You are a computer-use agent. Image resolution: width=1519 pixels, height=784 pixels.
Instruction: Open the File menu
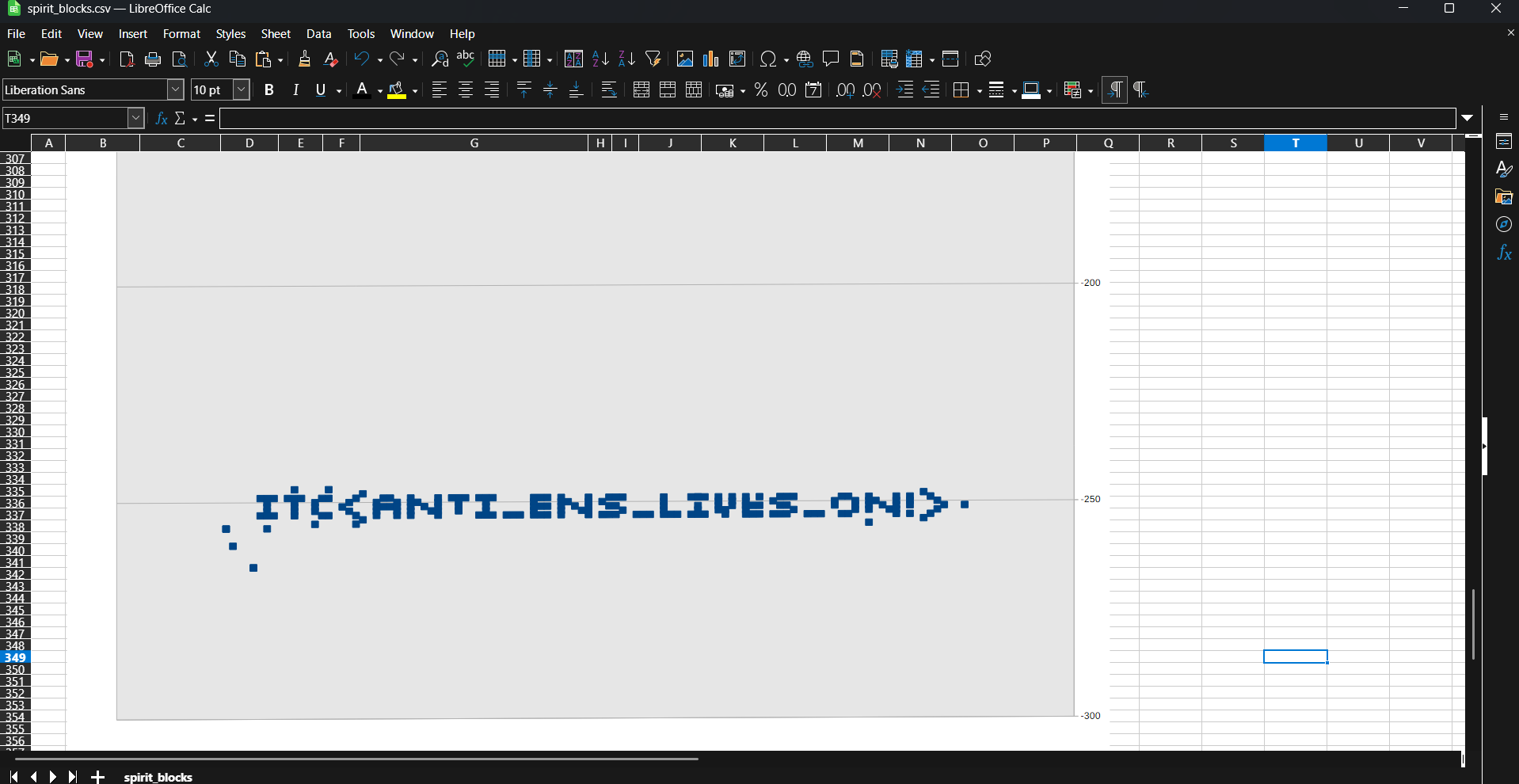click(16, 33)
